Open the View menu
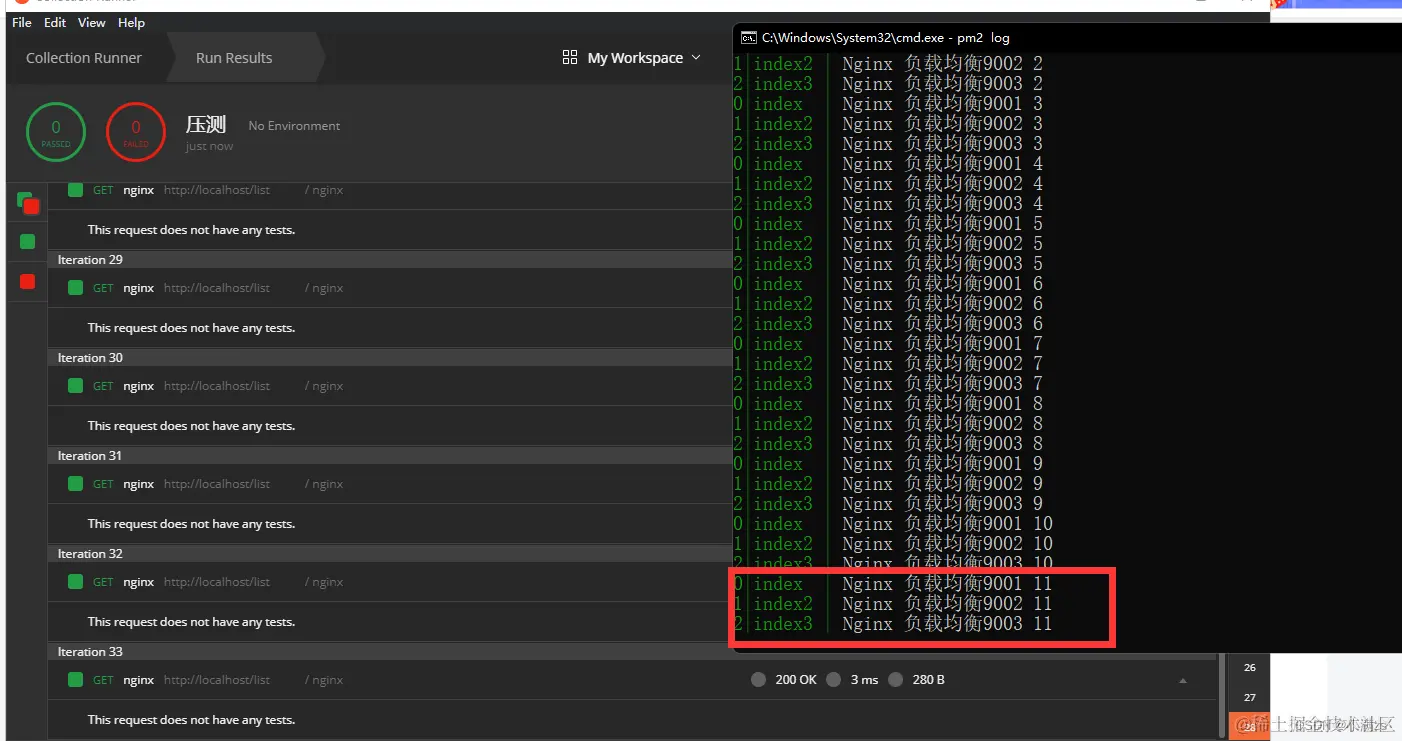The height and width of the screenshot is (741, 1402). (92, 22)
